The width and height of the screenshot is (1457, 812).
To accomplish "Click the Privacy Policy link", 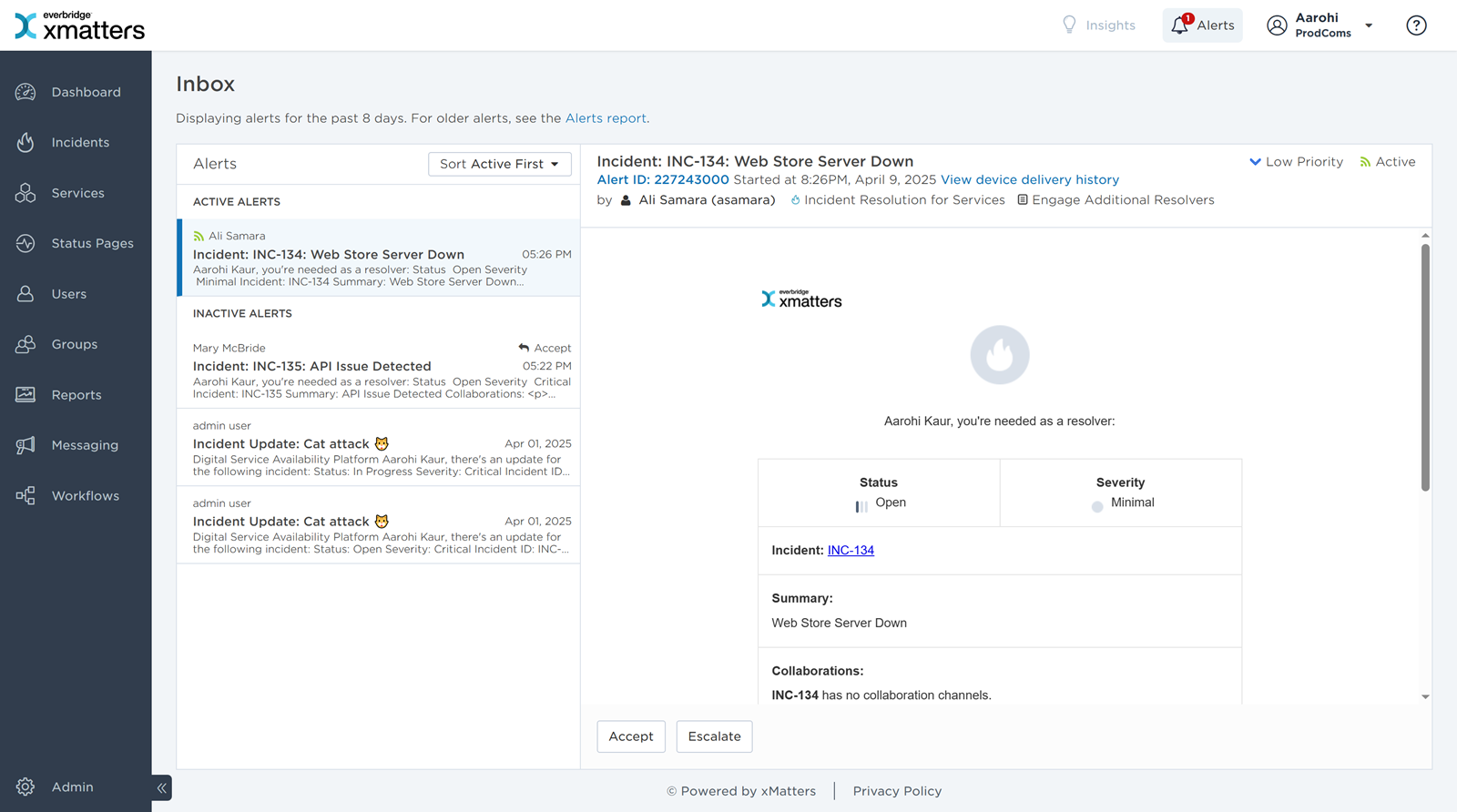I will 897,791.
